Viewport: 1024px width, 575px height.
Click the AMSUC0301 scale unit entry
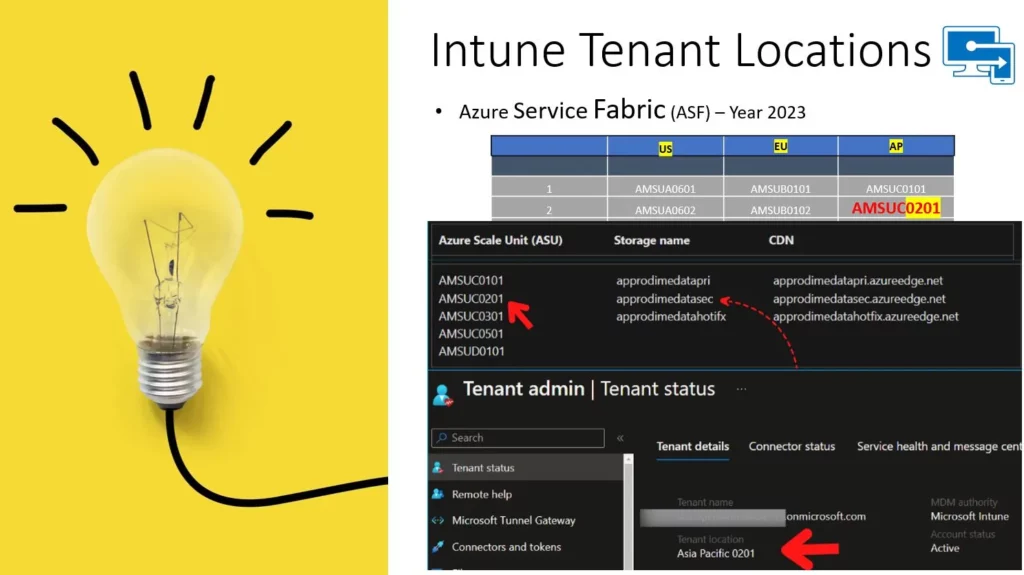pyautogui.click(x=471, y=316)
